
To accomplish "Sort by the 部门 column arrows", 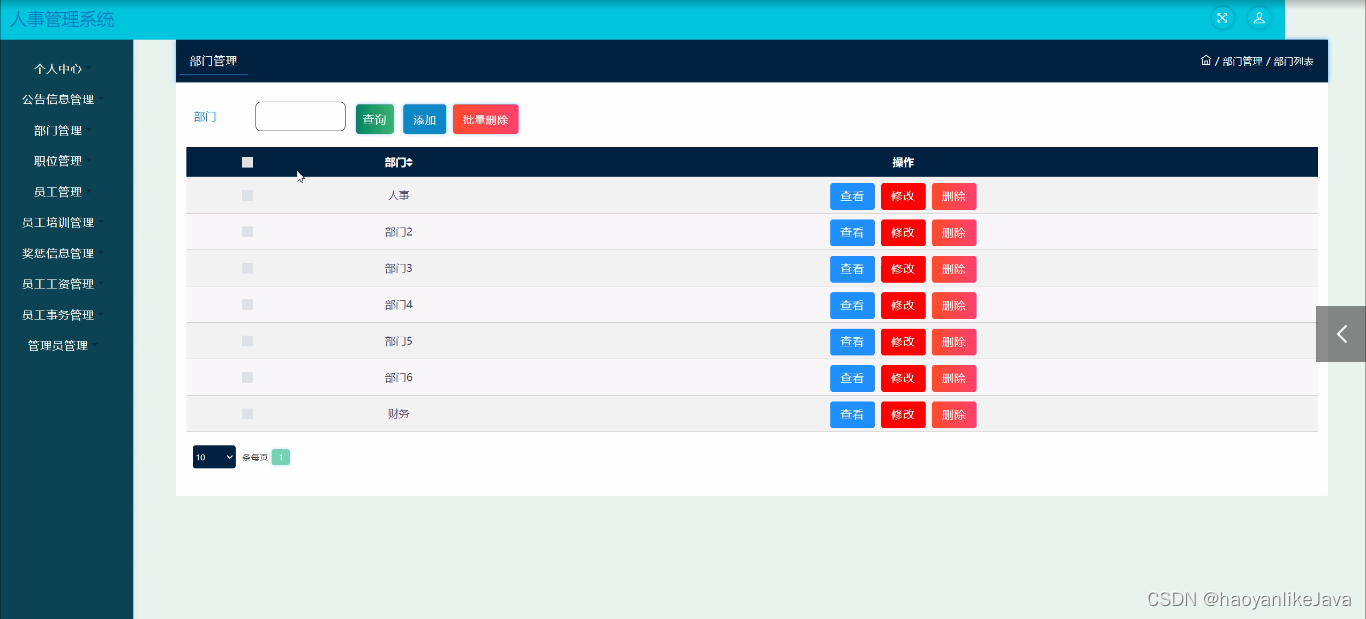I will pyautogui.click(x=409, y=162).
